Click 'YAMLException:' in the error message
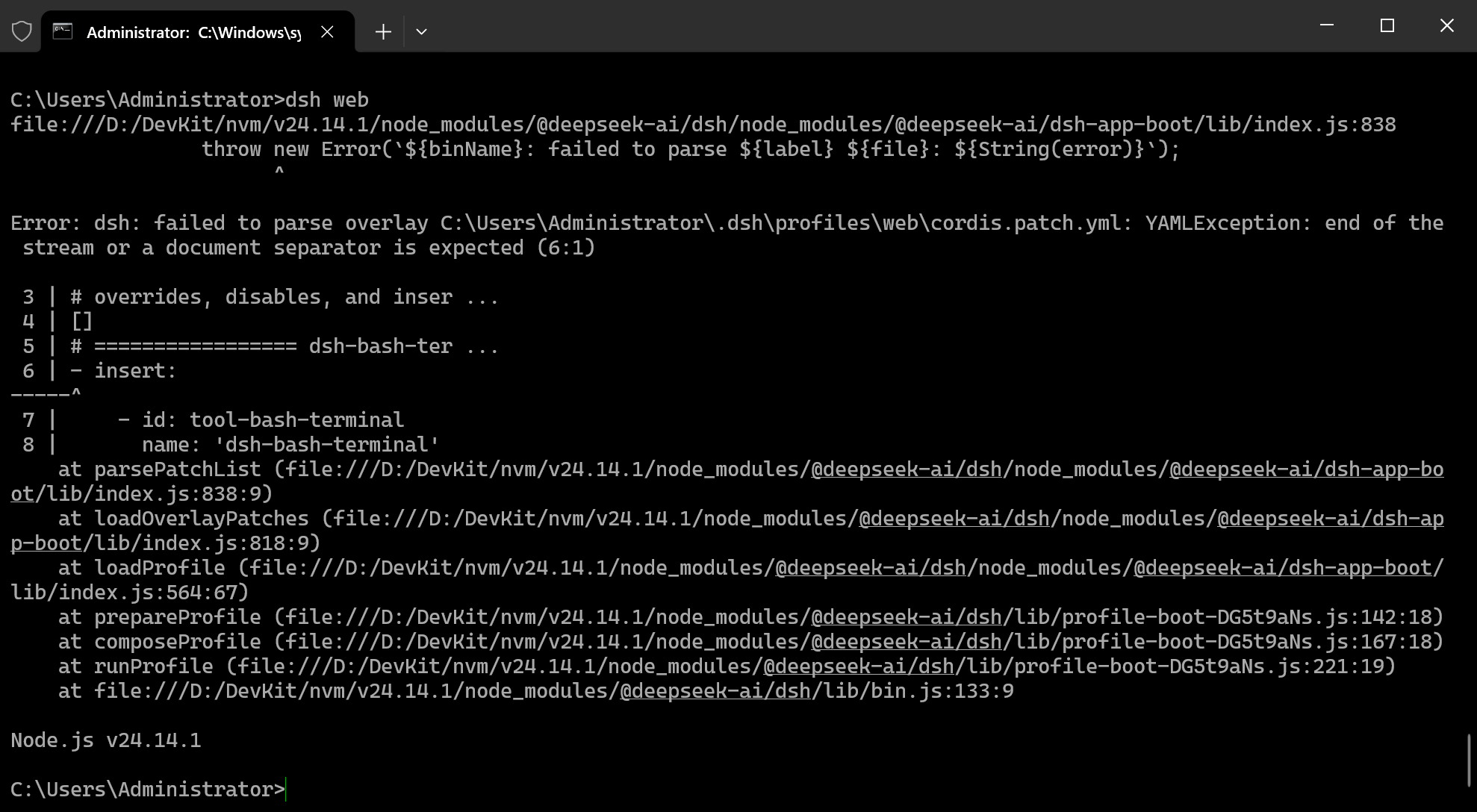The width and height of the screenshot is (1477, 812). coord(1228,223)
